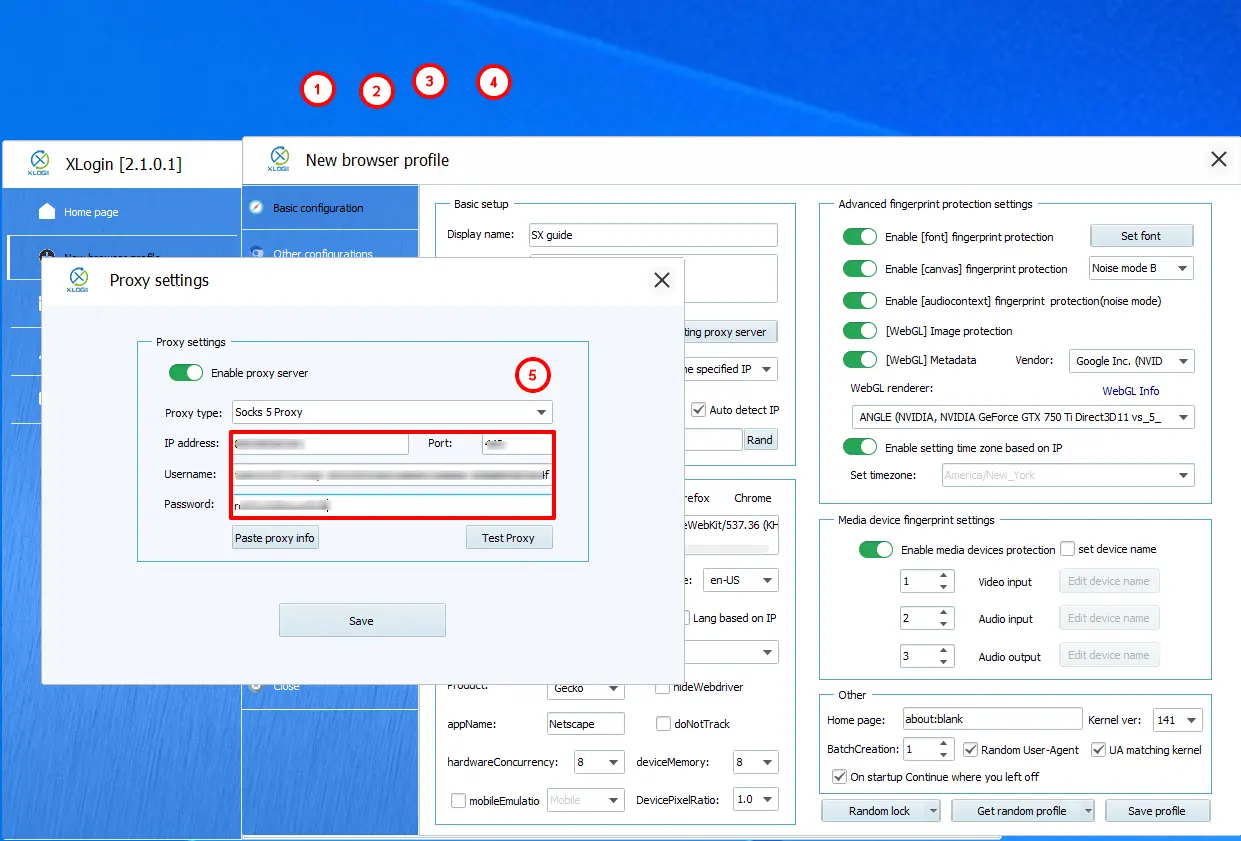The width and height of the screenshot is (1241, 841).
Task: Check the doNotTrack checkbox
Action: [x=663, y=724]
